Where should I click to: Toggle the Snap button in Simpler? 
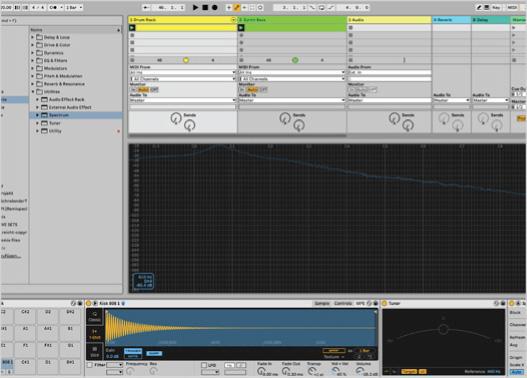[x=154, y=353]
